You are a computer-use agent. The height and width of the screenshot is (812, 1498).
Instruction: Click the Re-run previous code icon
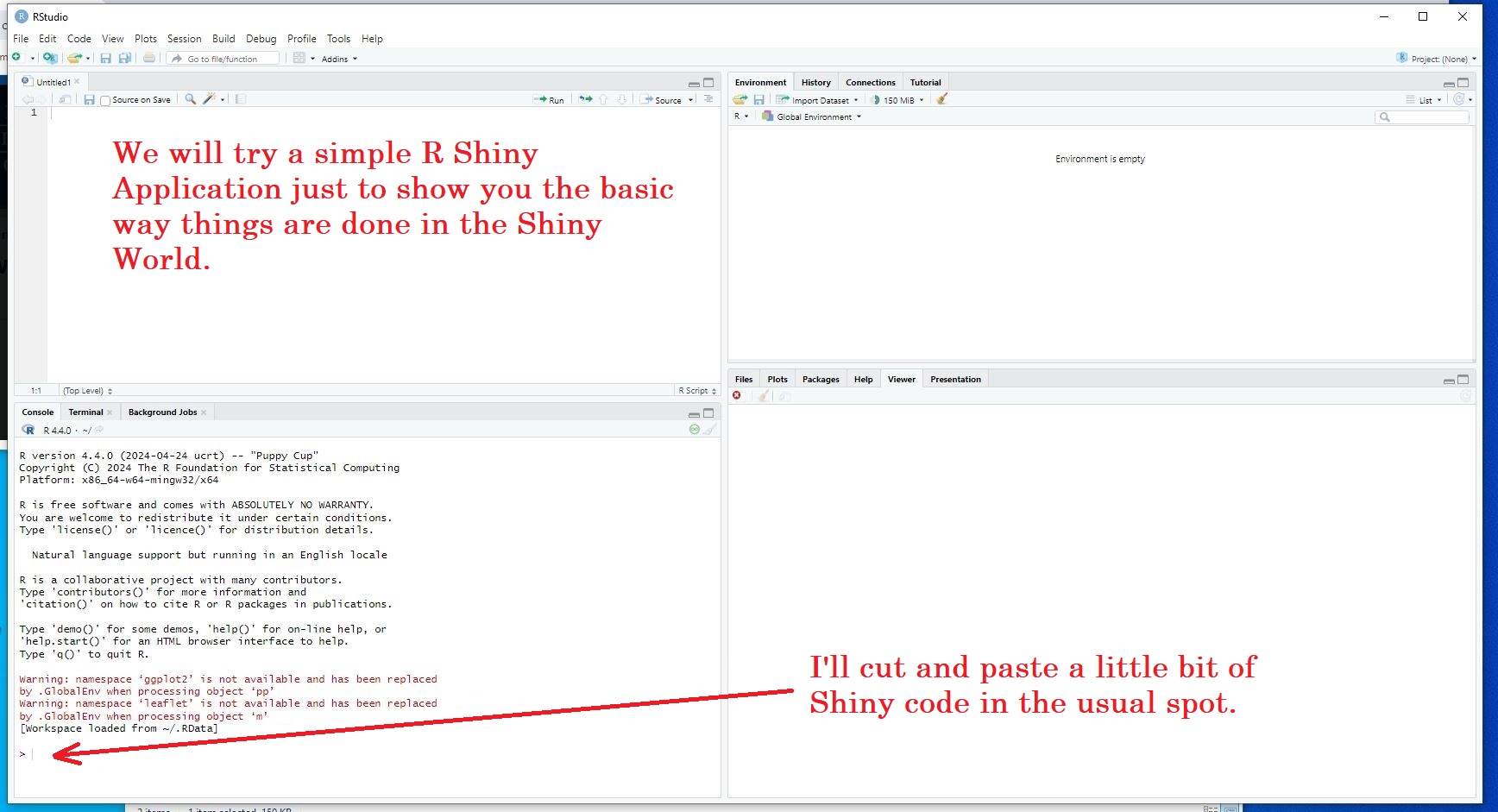[585, 99]
